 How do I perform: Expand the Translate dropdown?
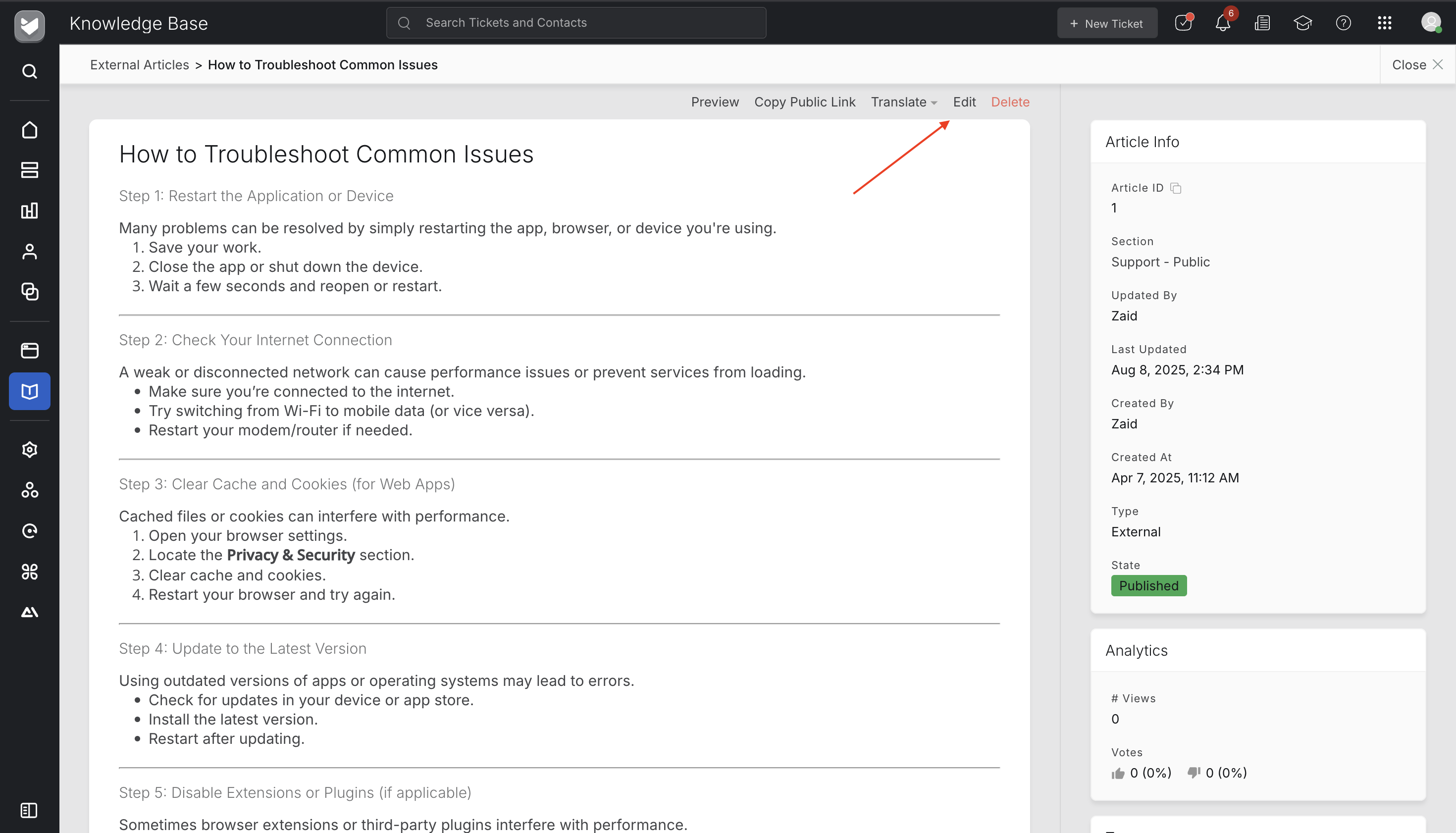pos(904,102)
